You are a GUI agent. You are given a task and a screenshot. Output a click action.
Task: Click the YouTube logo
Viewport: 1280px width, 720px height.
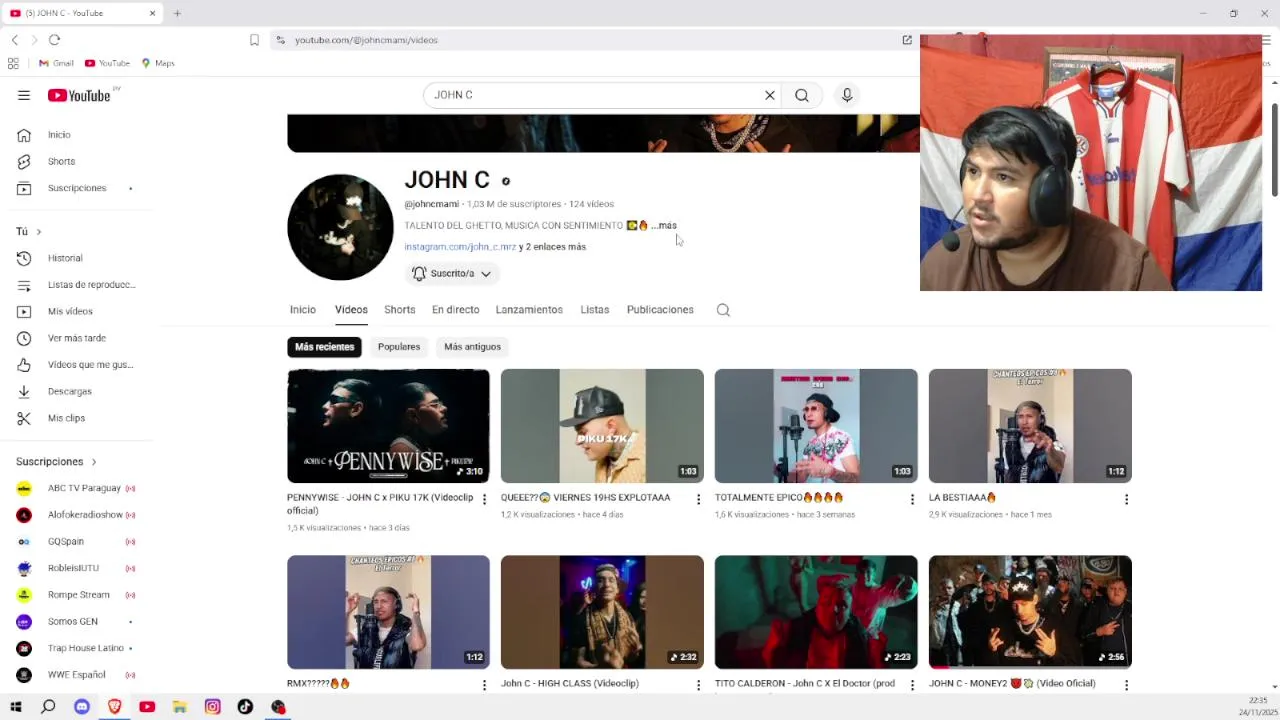tap(79, 95)
